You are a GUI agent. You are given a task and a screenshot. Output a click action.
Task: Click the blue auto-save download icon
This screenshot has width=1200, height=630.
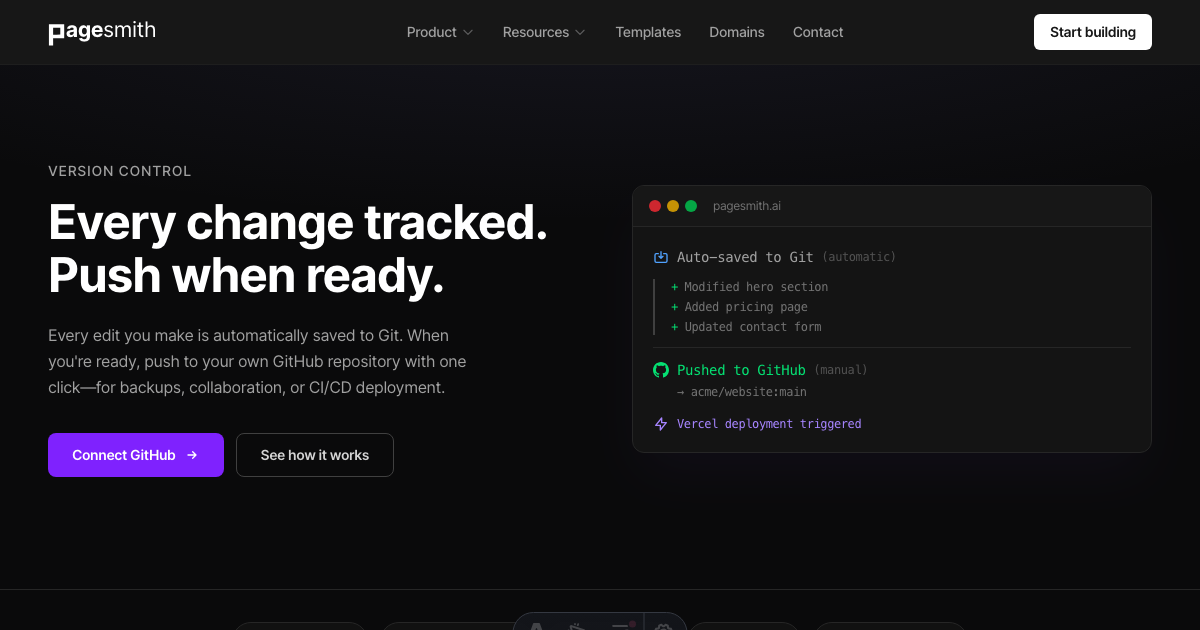[661, 257]
